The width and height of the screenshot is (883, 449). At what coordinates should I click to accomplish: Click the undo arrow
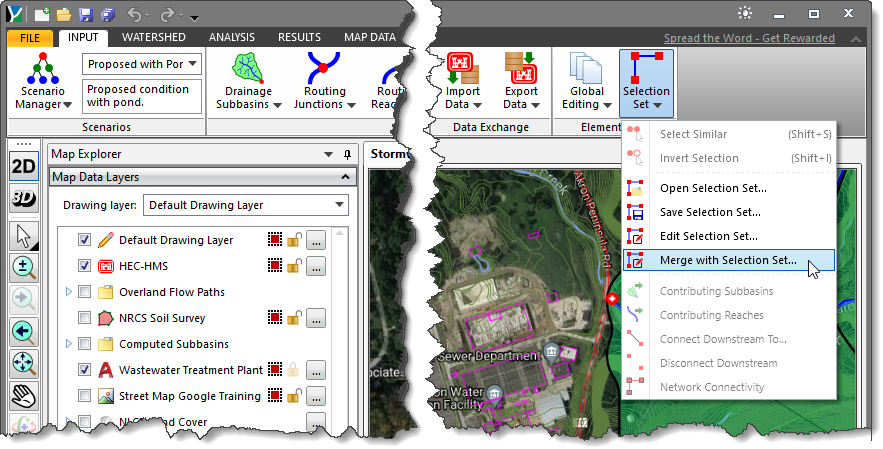(133, 15)
